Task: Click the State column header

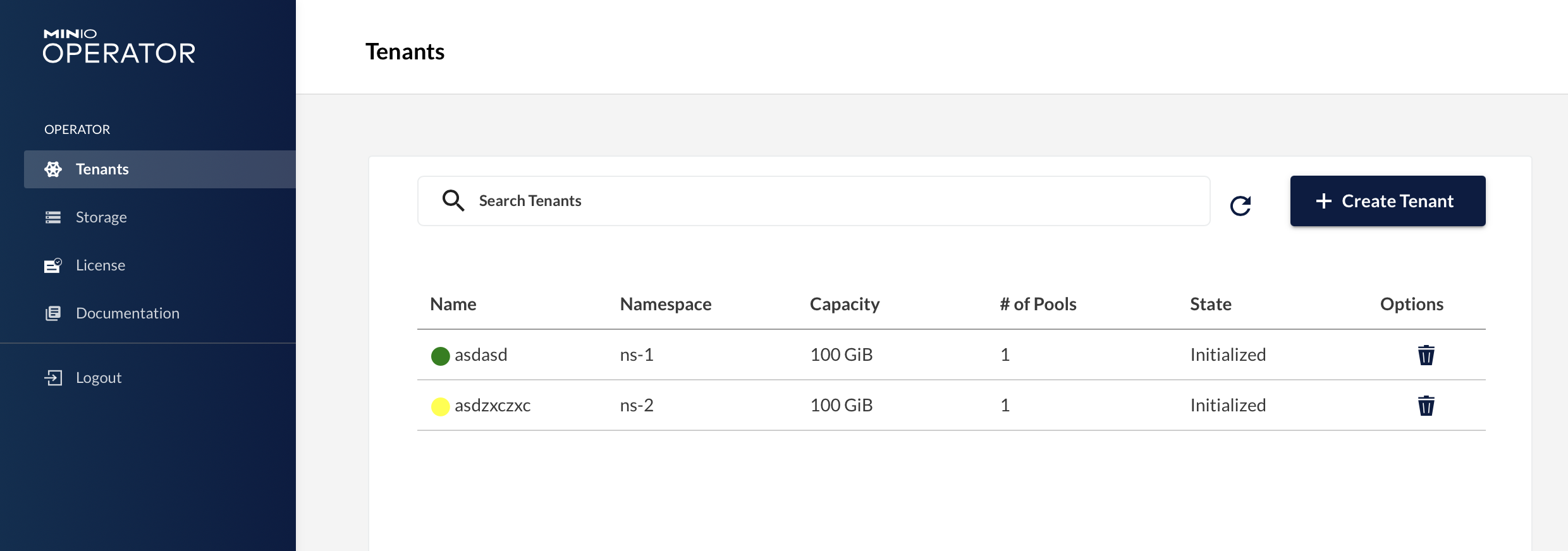Action: (x=1211, y=305)
